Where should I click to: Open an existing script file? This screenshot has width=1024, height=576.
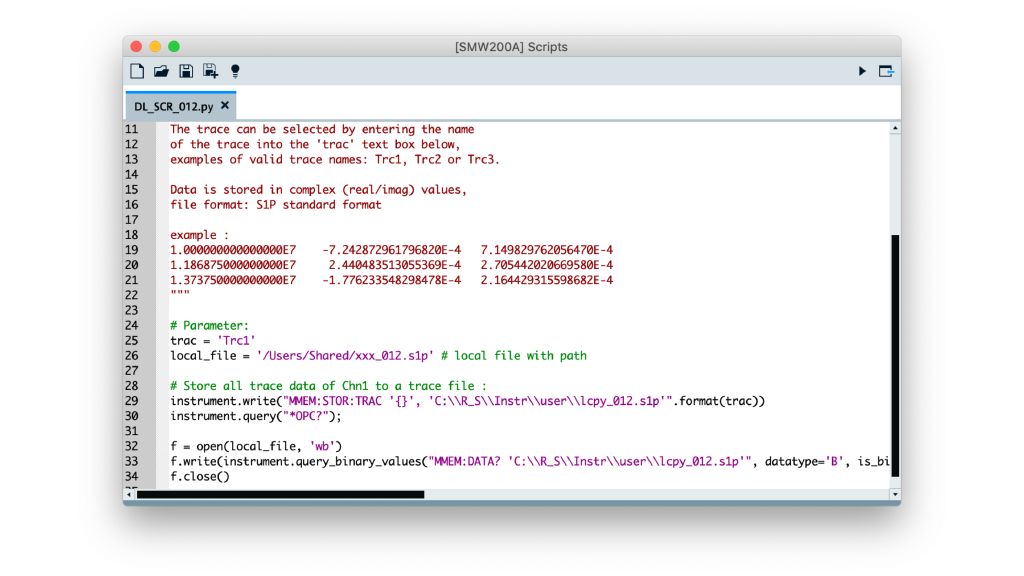click(x=161, y=71)
